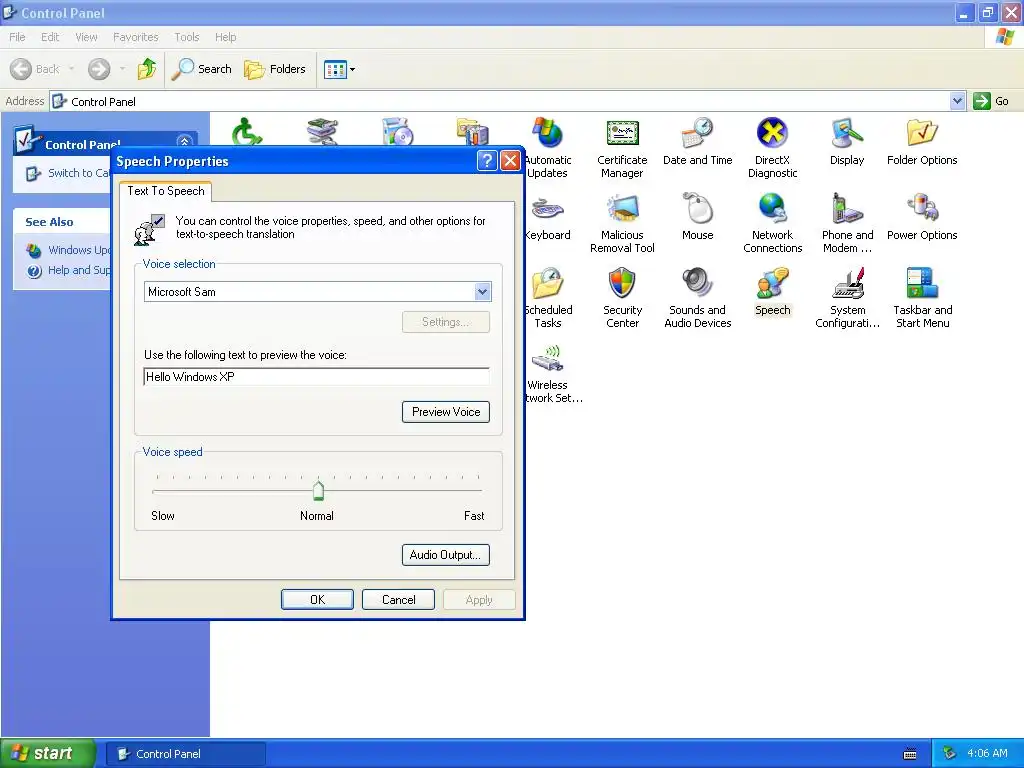Open the Display settings icon

(x=847, y=133)
